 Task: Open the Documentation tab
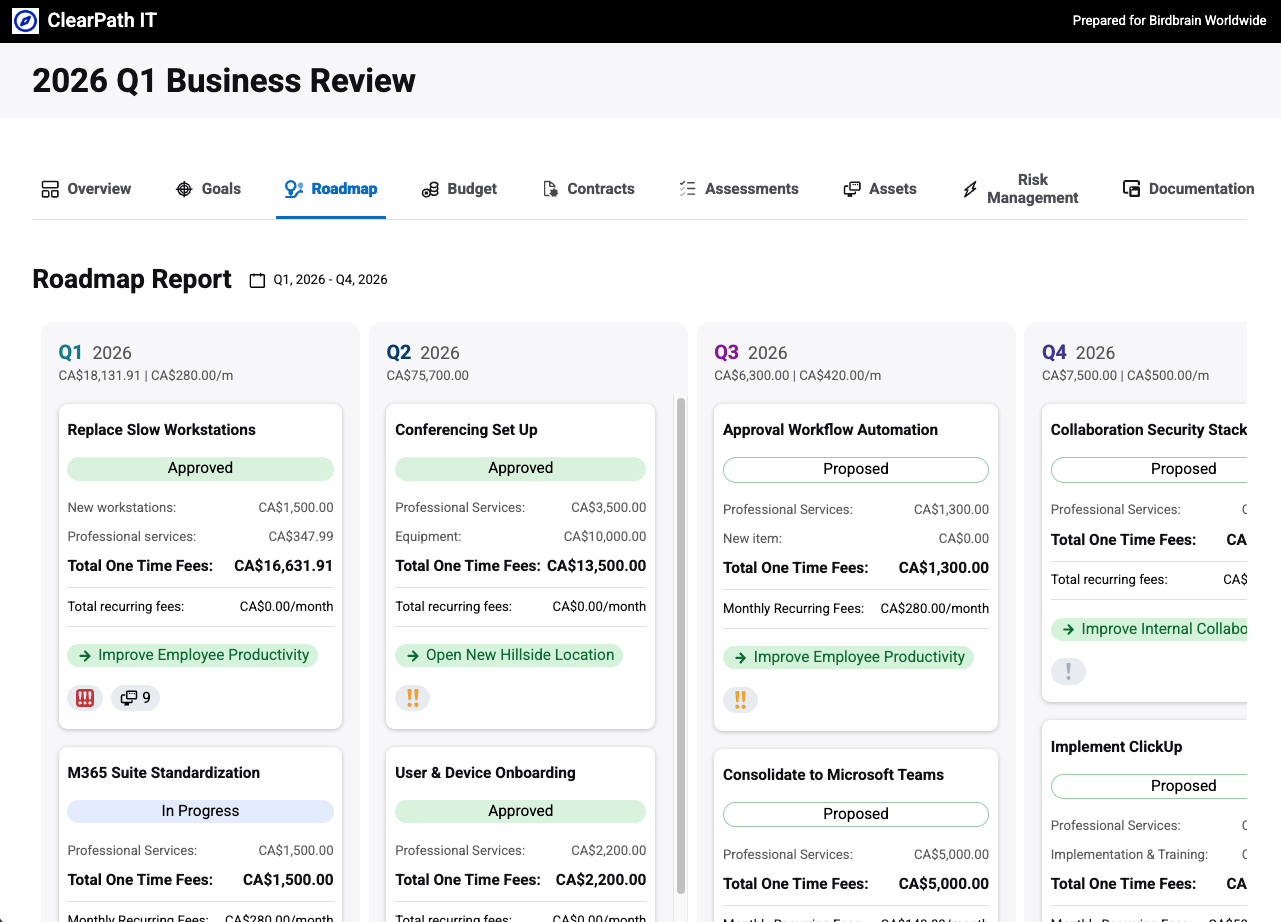click(x=1187, y=188)
